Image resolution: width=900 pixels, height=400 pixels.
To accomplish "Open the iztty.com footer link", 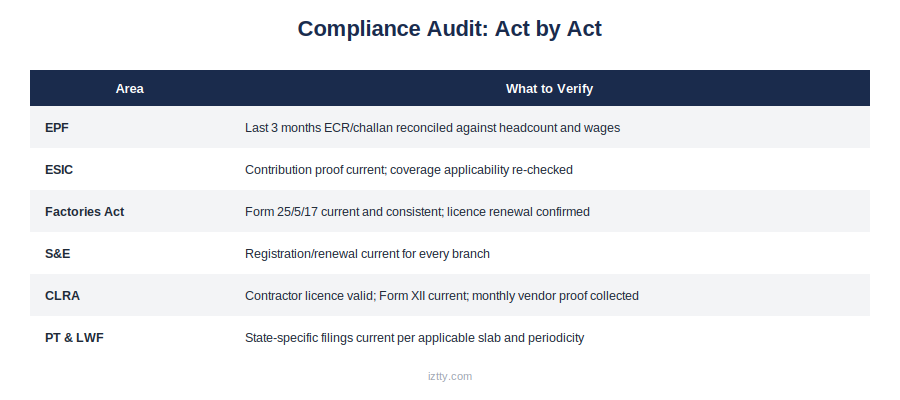I will point(450,376).
